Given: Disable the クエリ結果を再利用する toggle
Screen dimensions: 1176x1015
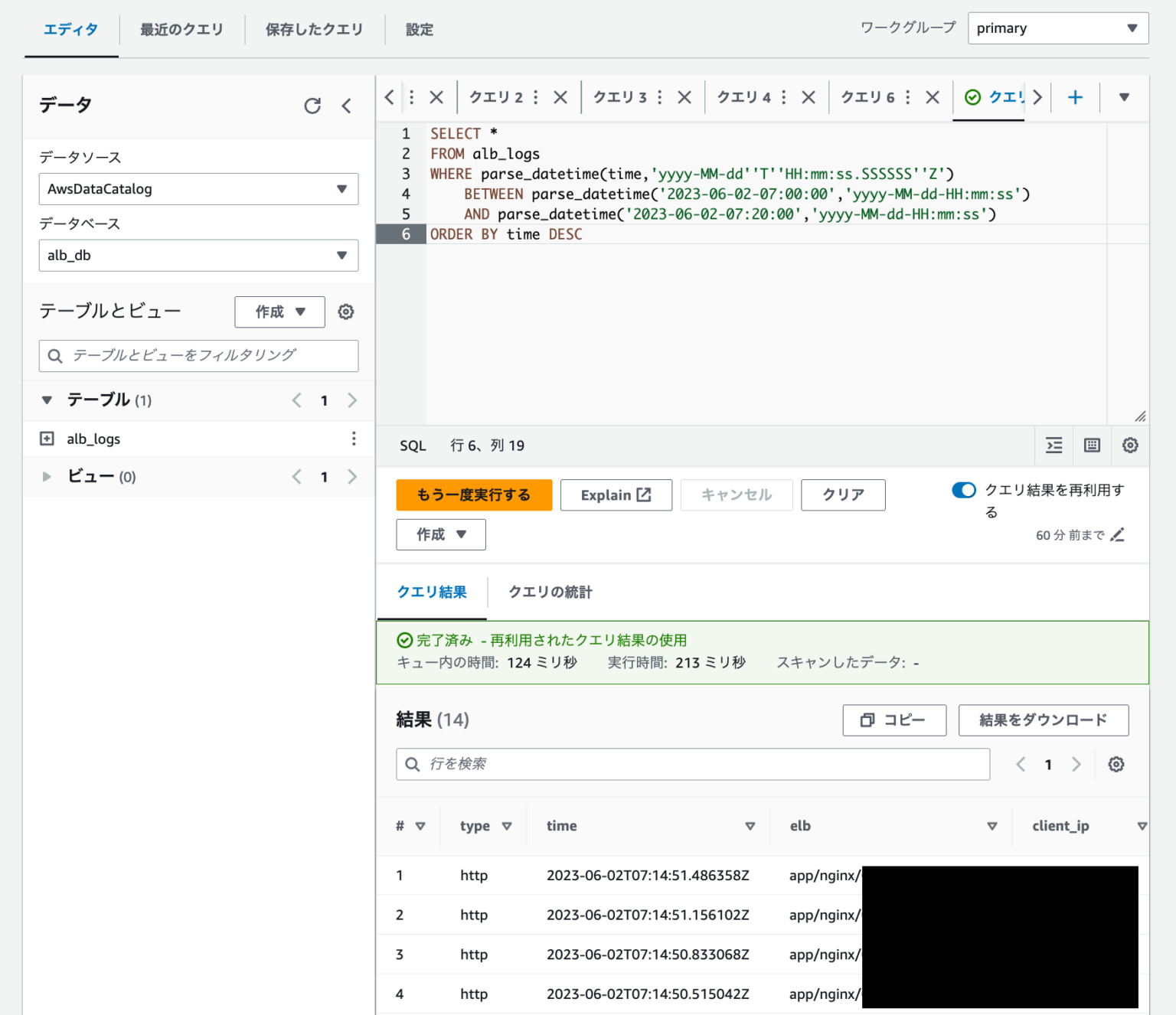Looking at the screenshot, I should tap(963, 490).
